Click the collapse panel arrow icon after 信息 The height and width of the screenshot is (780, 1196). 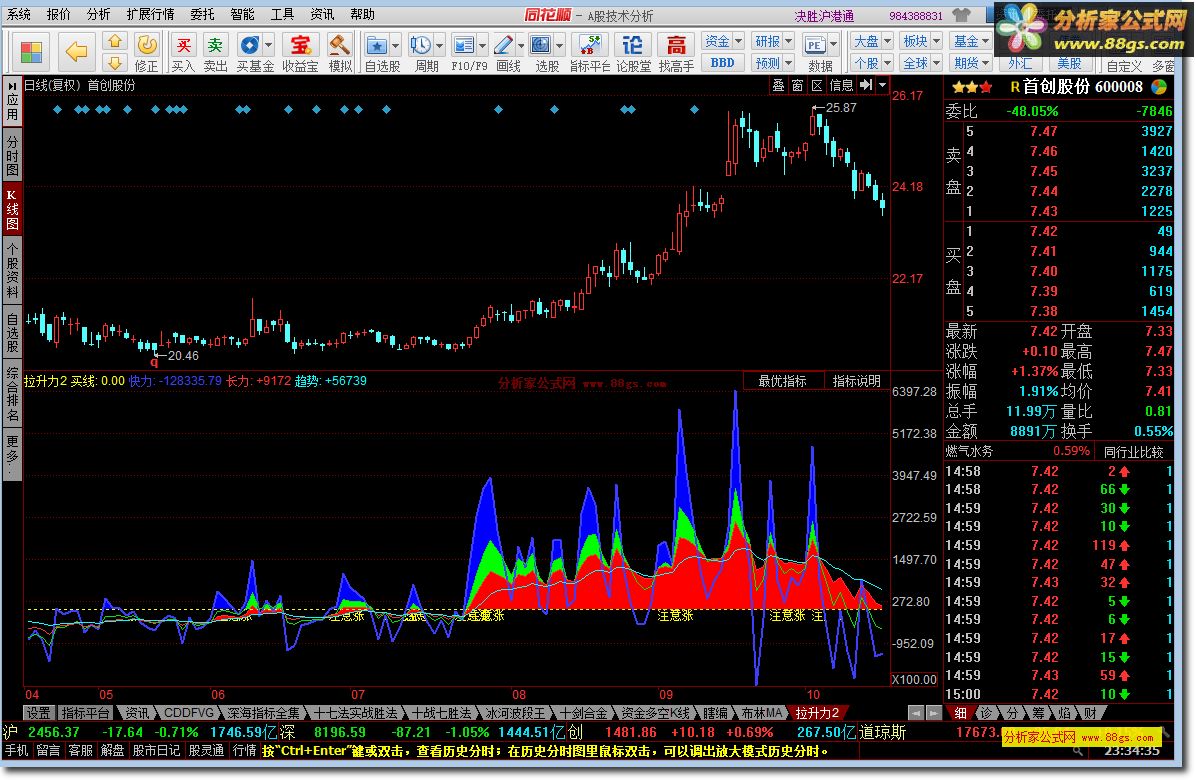click(x=866, y=85)
